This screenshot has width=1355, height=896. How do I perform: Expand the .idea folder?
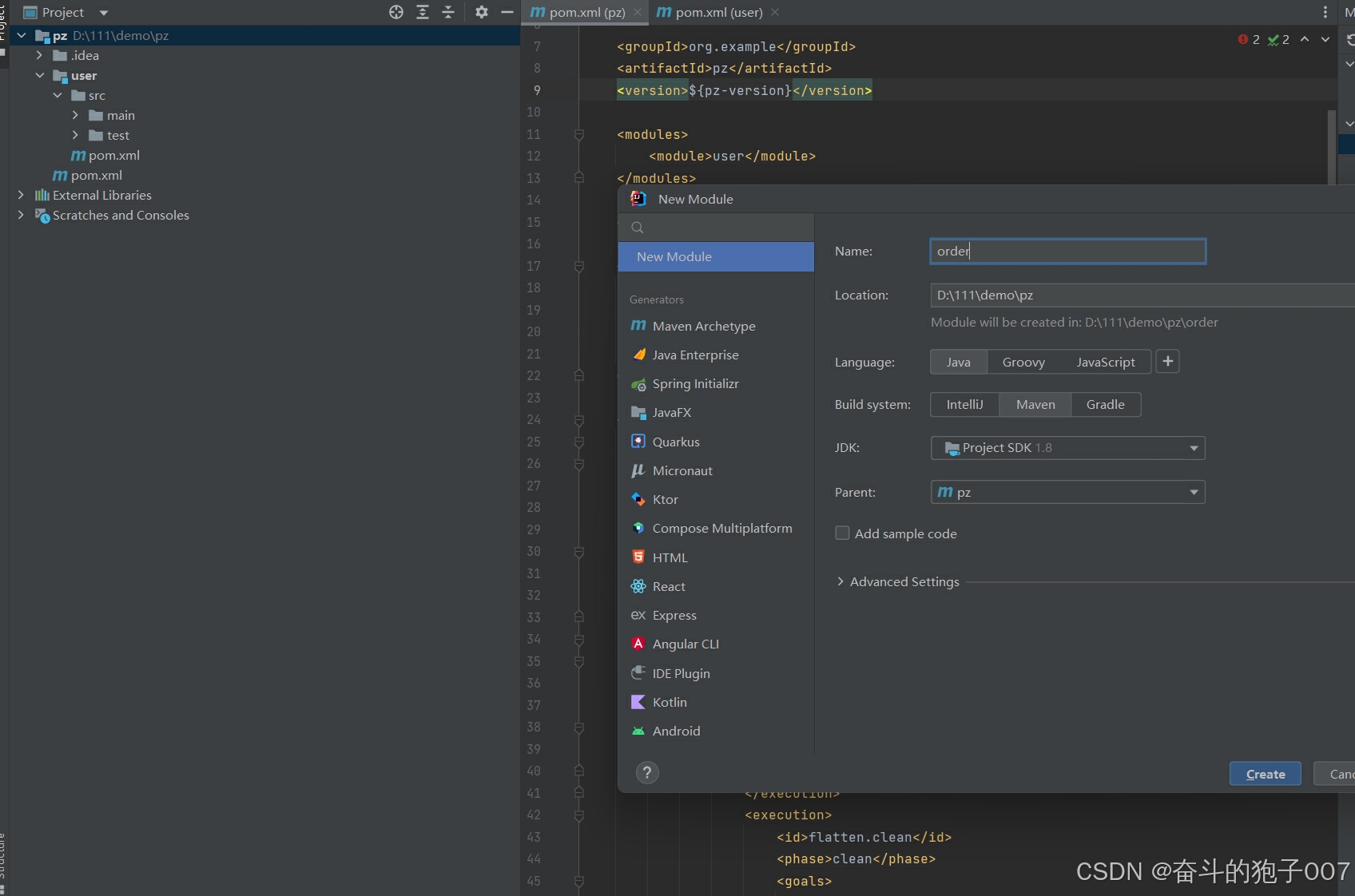click(39, 55)
